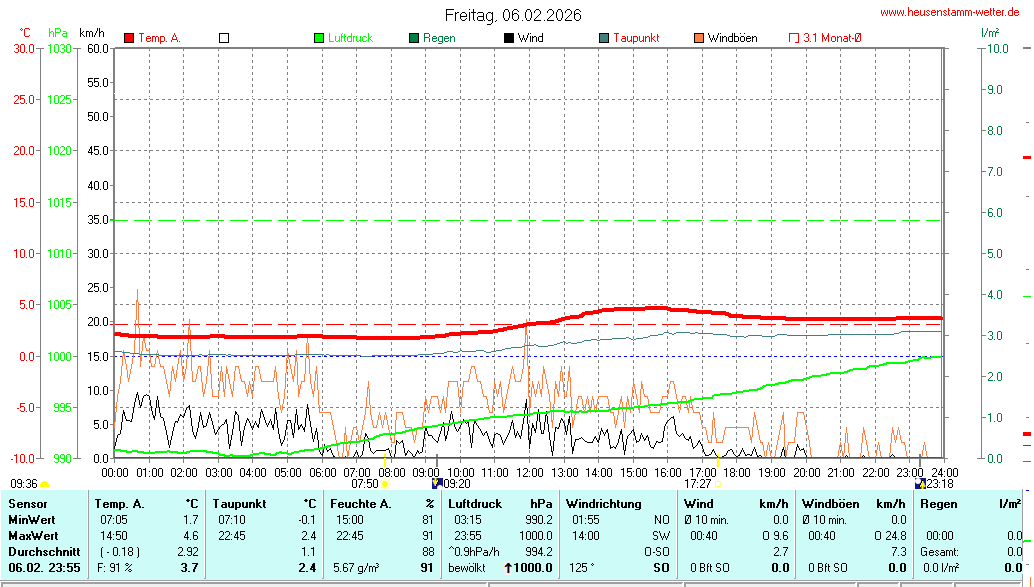The width and height of the screenshot is (1034, 587).
Task: Click the teal Taupunkt legend square
Action: click(604, 38)
